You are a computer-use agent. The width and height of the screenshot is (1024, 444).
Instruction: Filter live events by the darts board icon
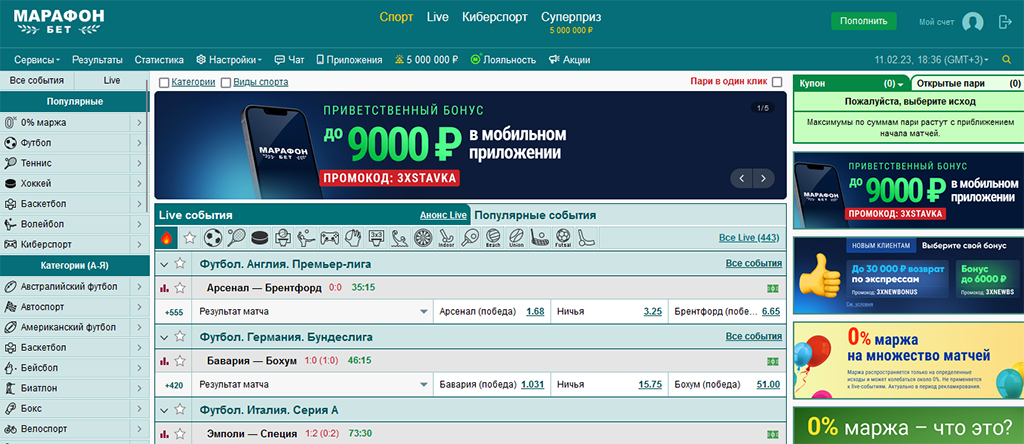pyautogui.click(x=423, y=238)
